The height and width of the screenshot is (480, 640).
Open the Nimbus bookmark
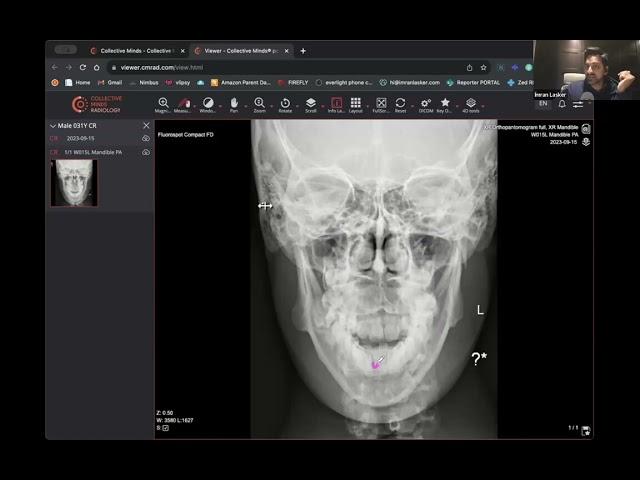pyautogui.click(x=144, y=82)
